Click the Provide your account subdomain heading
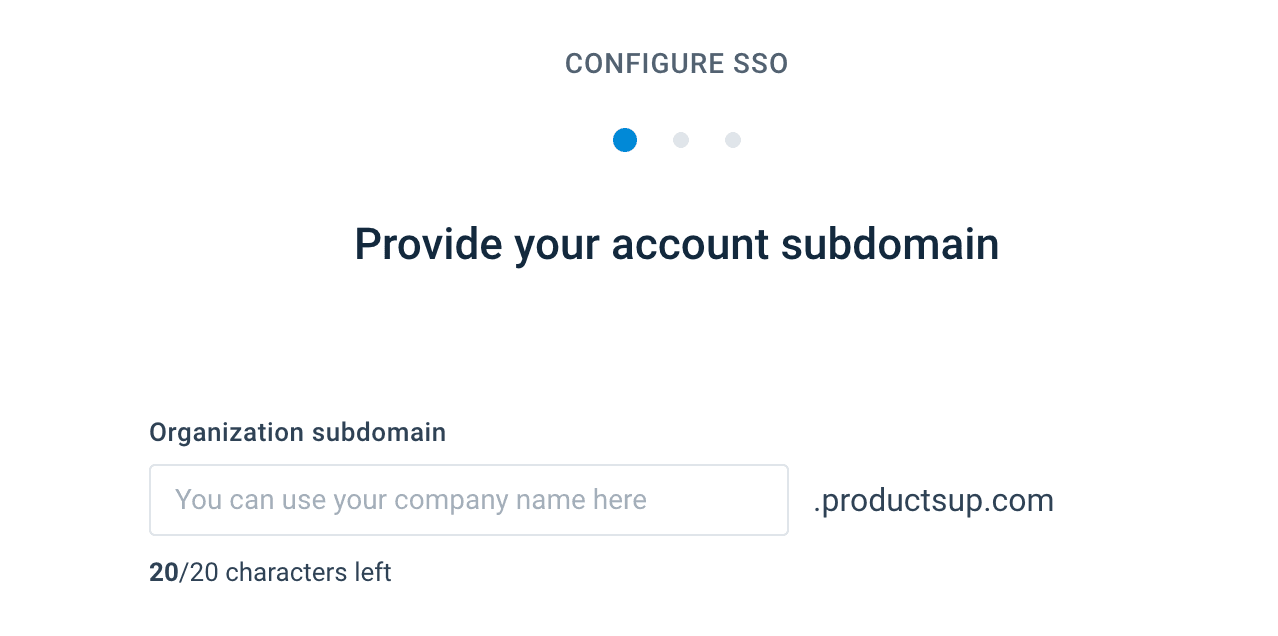Viewport: 1278px width, 636px height. click(x=676, y=245)
